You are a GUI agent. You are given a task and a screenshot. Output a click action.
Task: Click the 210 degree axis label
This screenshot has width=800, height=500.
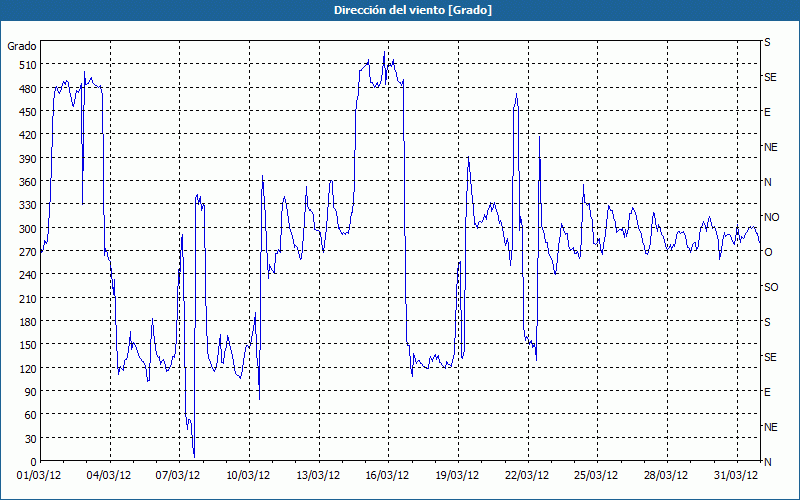pos(28,298)
